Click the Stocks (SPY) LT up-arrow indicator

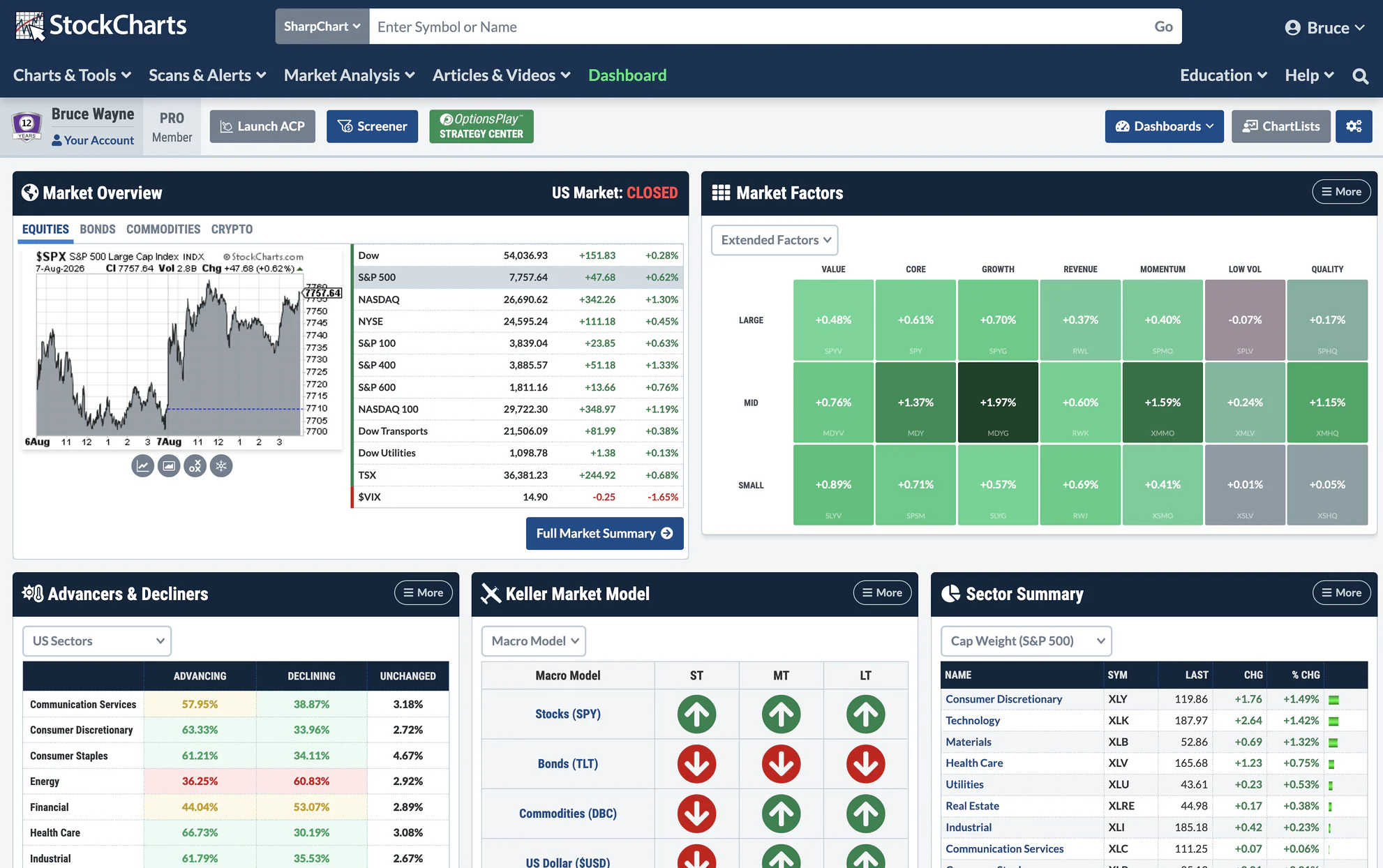point(865,714)
